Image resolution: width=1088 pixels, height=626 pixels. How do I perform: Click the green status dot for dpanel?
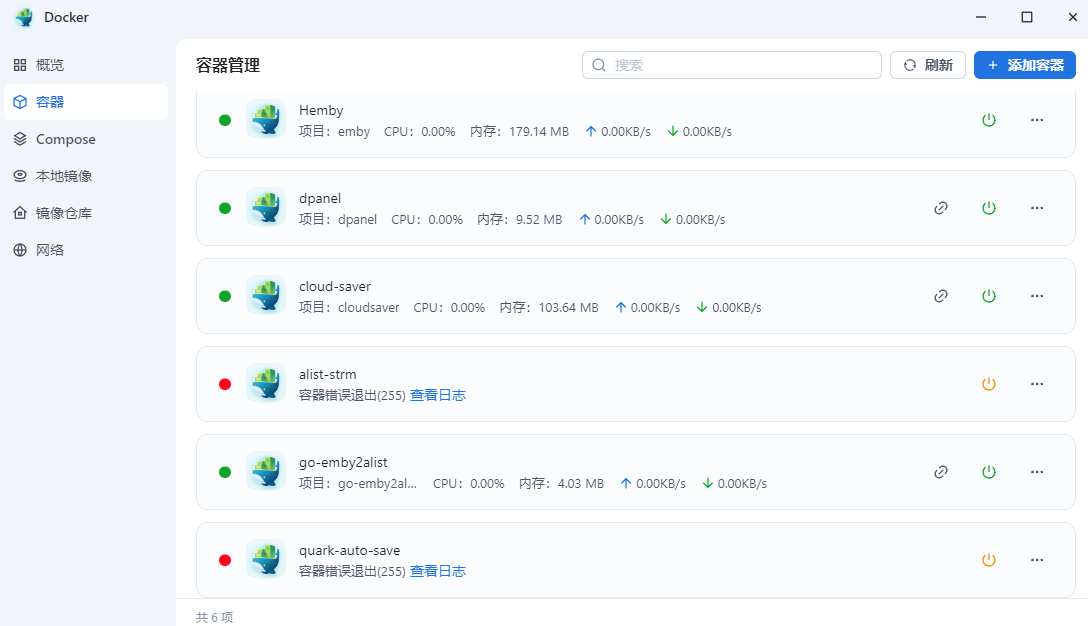[x=225, y=208]
